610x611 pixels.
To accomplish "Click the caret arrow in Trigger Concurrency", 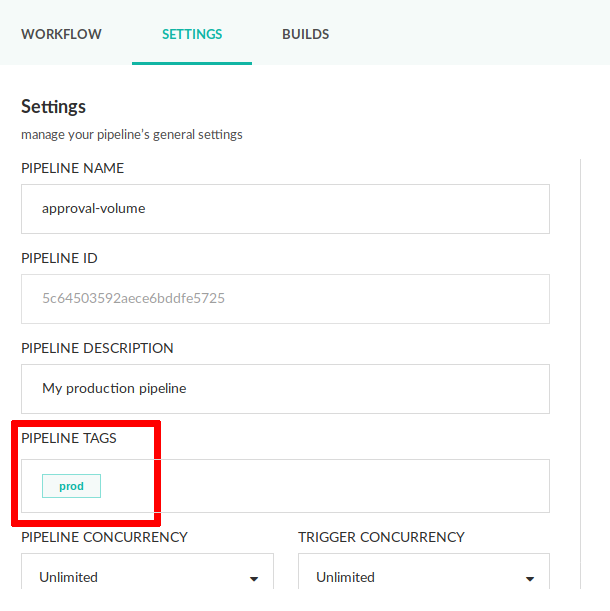I will (x=531, y=579).
